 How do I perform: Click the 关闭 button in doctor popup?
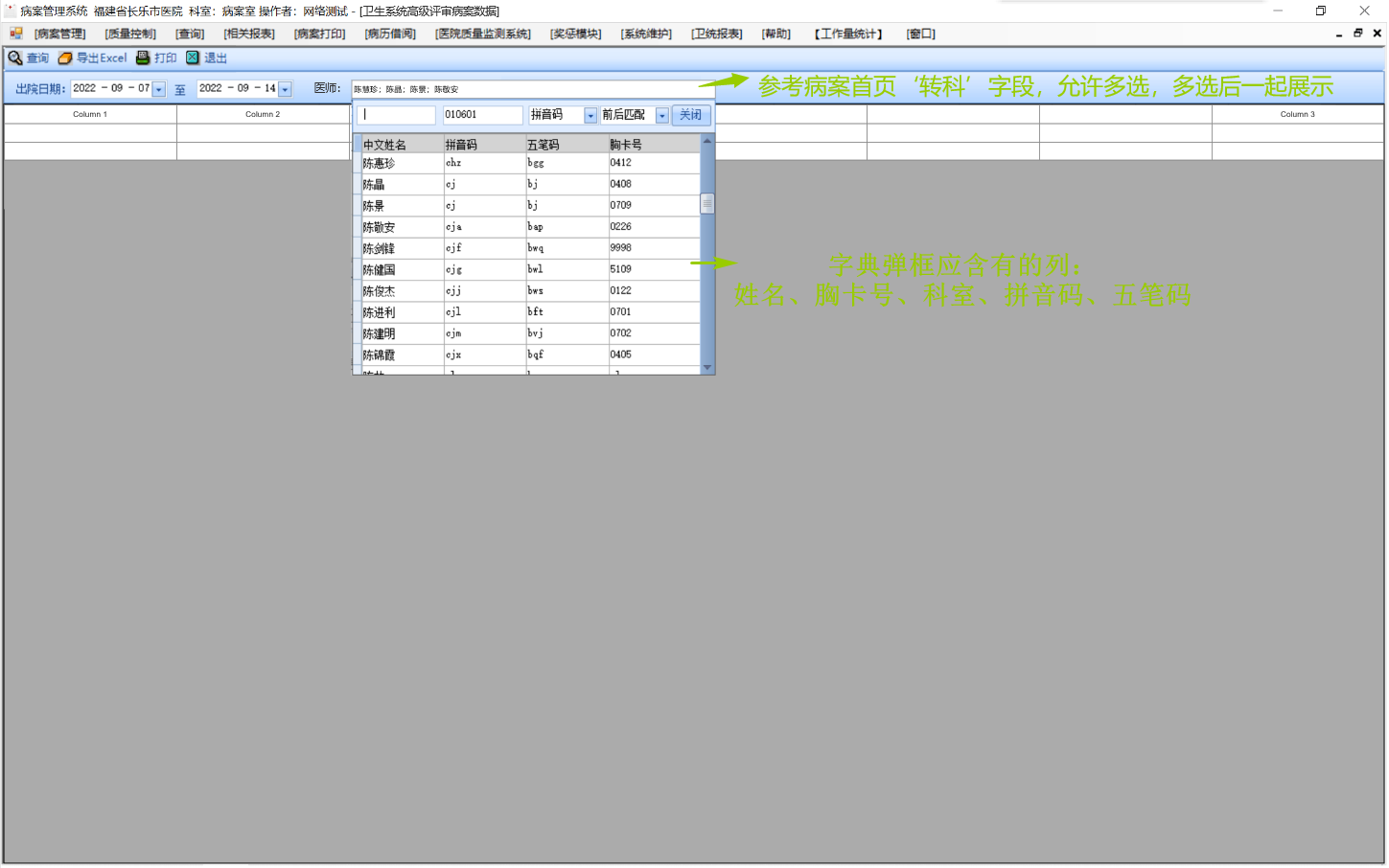coord(690,115)
